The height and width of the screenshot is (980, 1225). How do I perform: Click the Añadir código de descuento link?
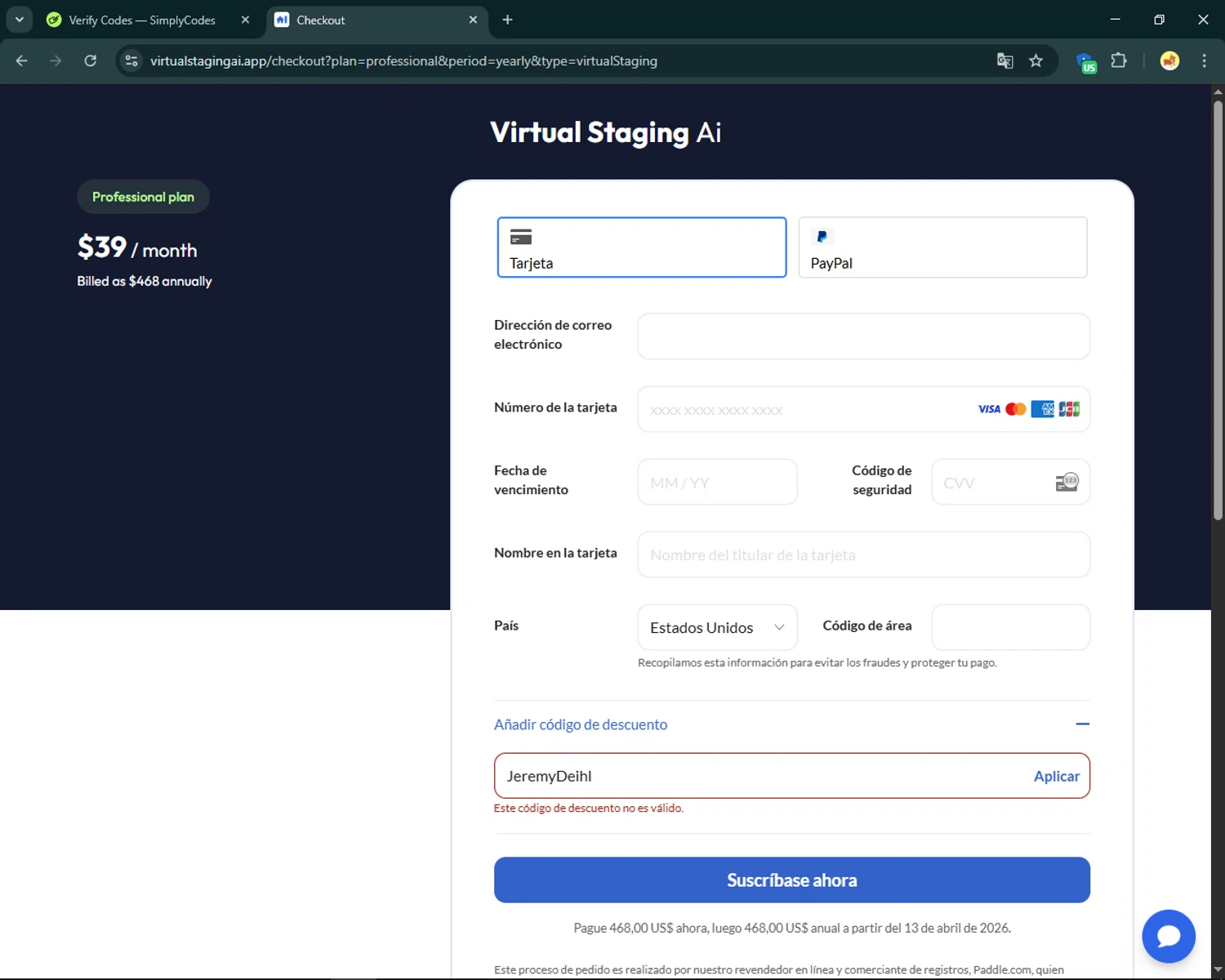[581, 724]
